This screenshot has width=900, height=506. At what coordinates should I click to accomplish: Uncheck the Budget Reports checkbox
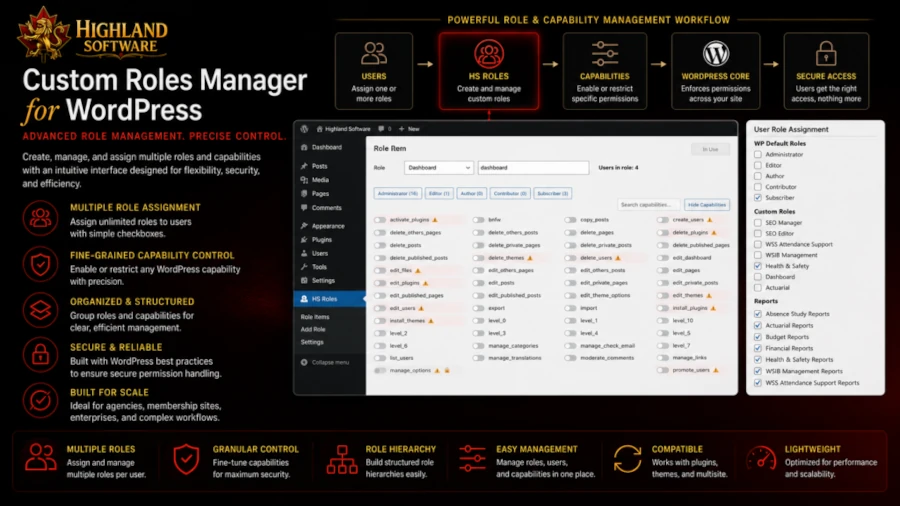[758, 337]
